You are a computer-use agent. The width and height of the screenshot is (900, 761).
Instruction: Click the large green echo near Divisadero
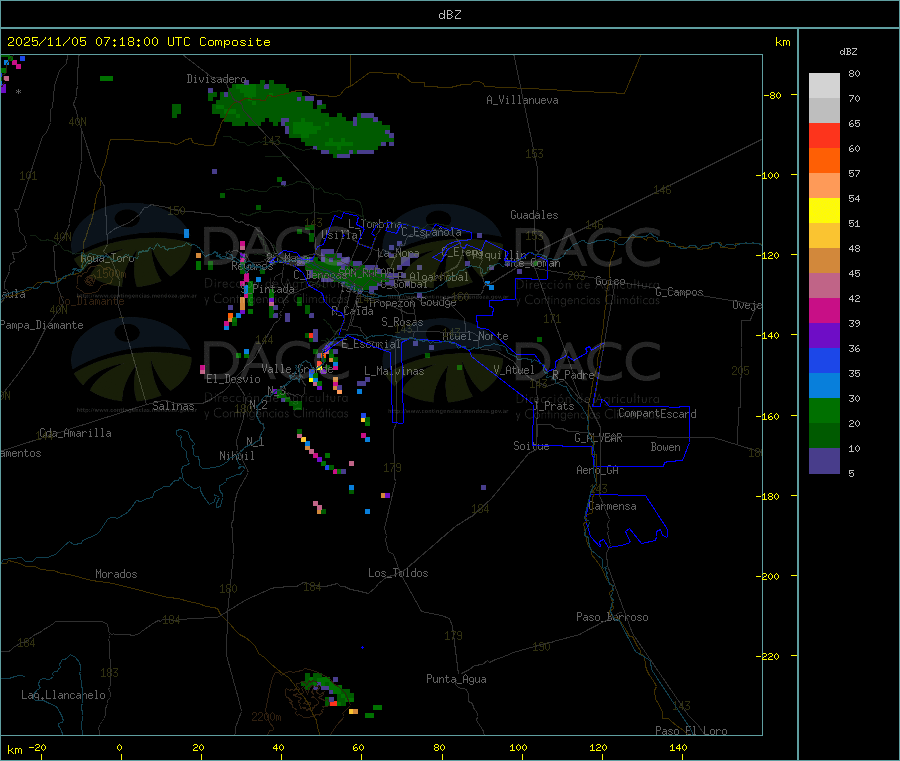point(303,119)
